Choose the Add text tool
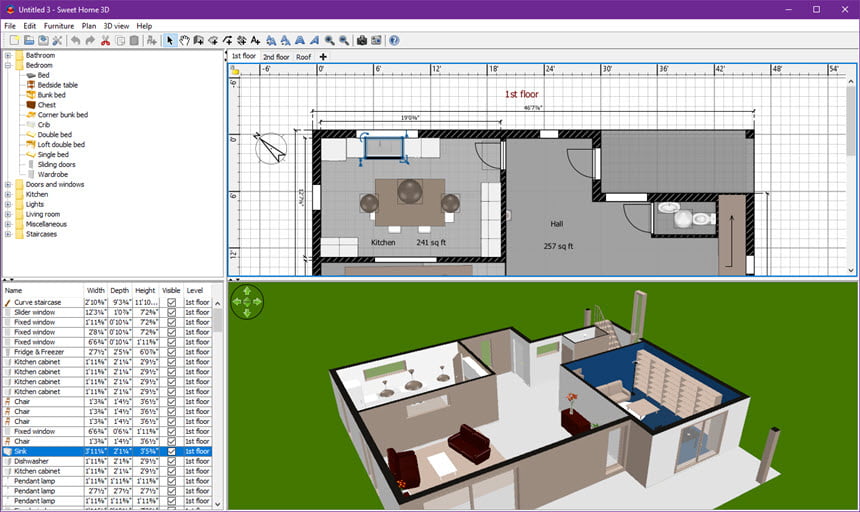 256,40
